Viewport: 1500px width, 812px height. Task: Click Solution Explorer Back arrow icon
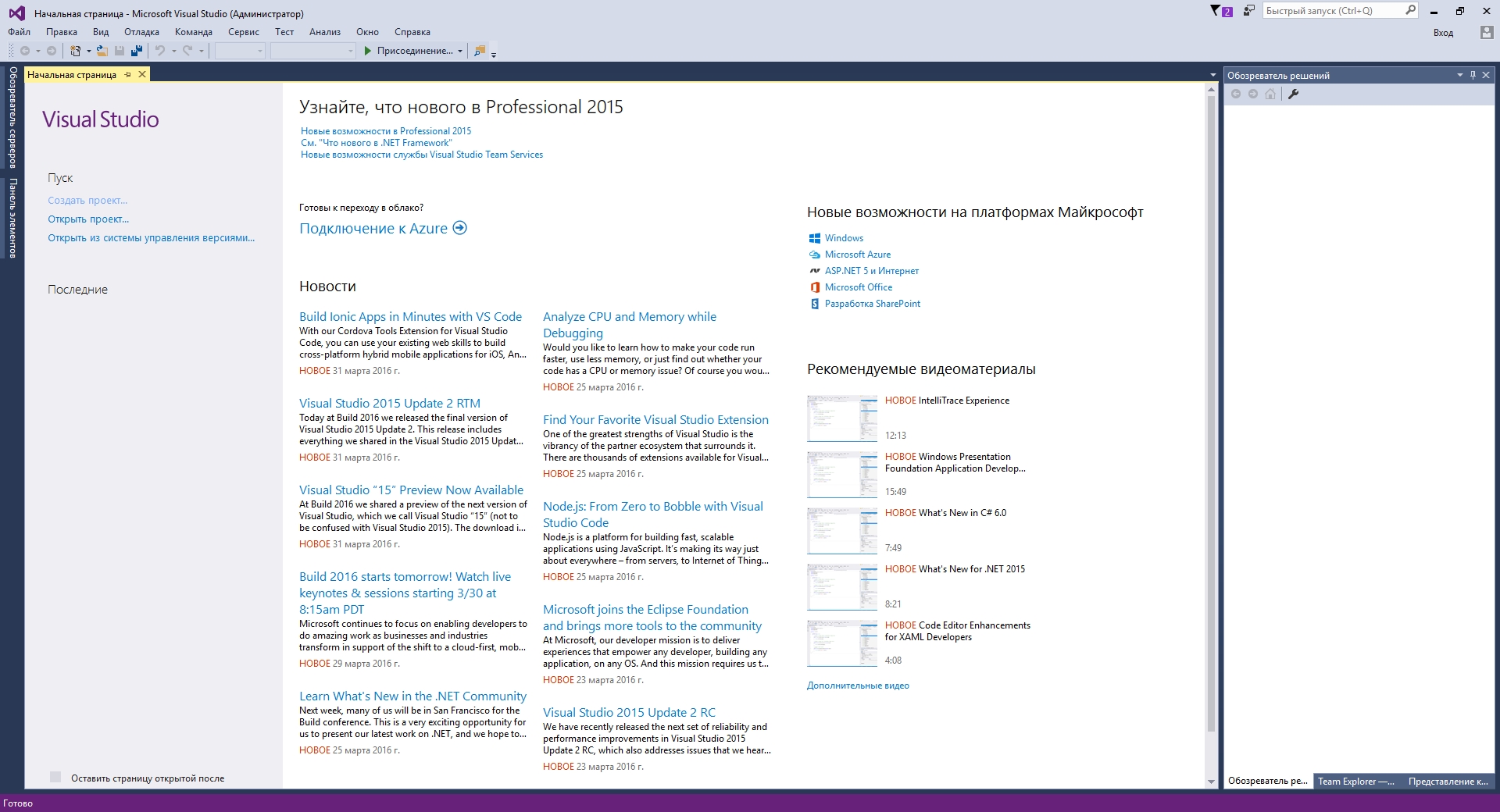(1236, 94)
